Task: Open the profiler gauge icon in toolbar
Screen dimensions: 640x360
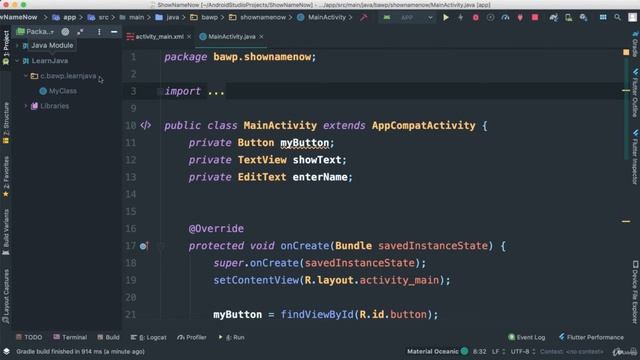Action: [505, 18]
